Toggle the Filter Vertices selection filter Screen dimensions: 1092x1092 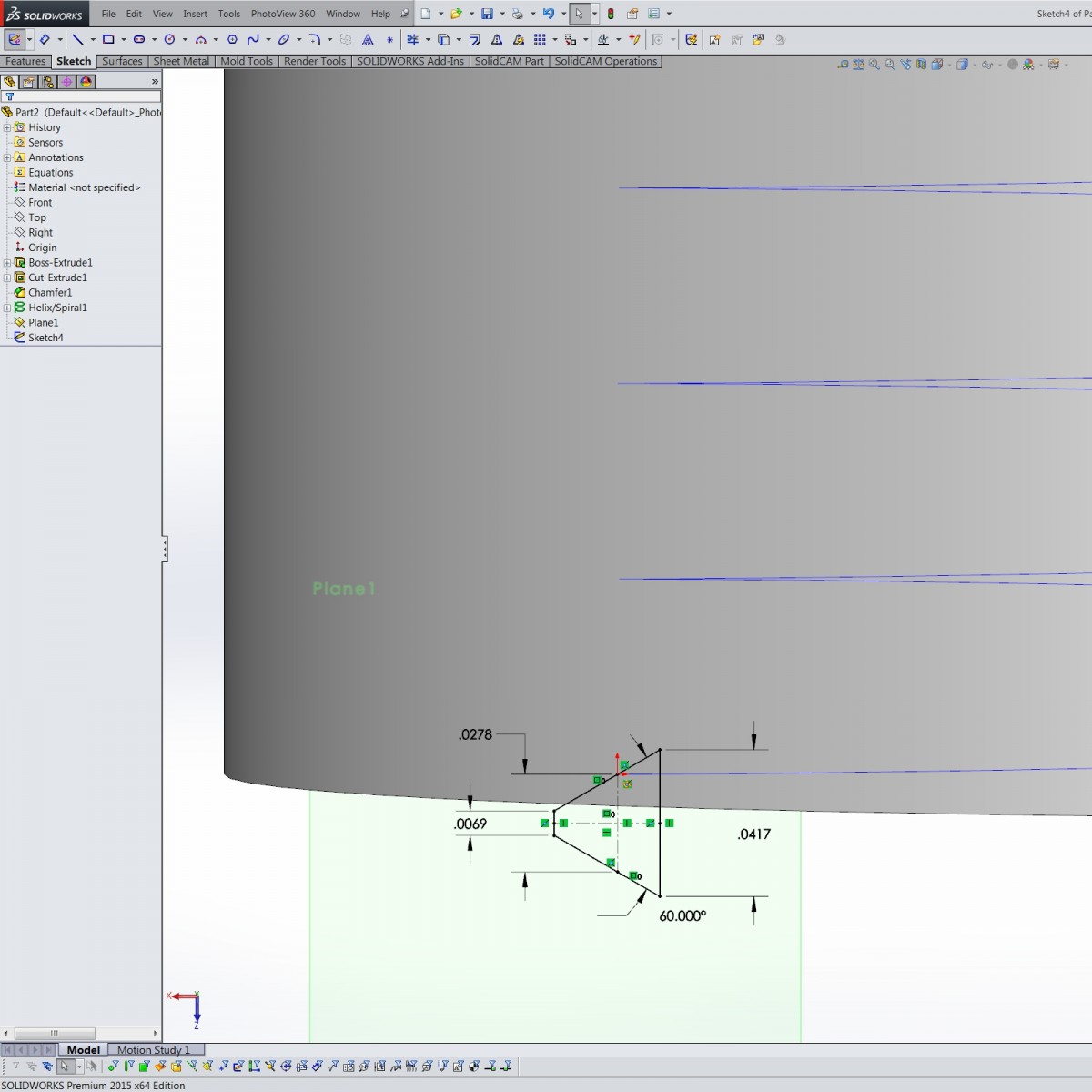113,1066
